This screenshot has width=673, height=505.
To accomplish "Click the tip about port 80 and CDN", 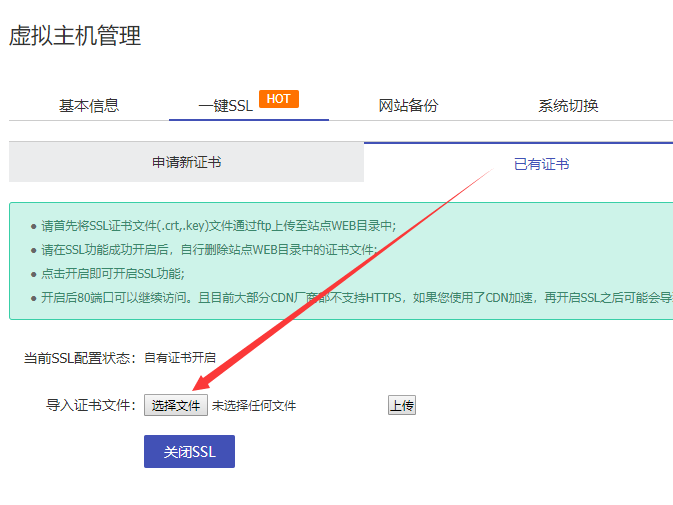I will pyautogui.click(x=357, y=298).
